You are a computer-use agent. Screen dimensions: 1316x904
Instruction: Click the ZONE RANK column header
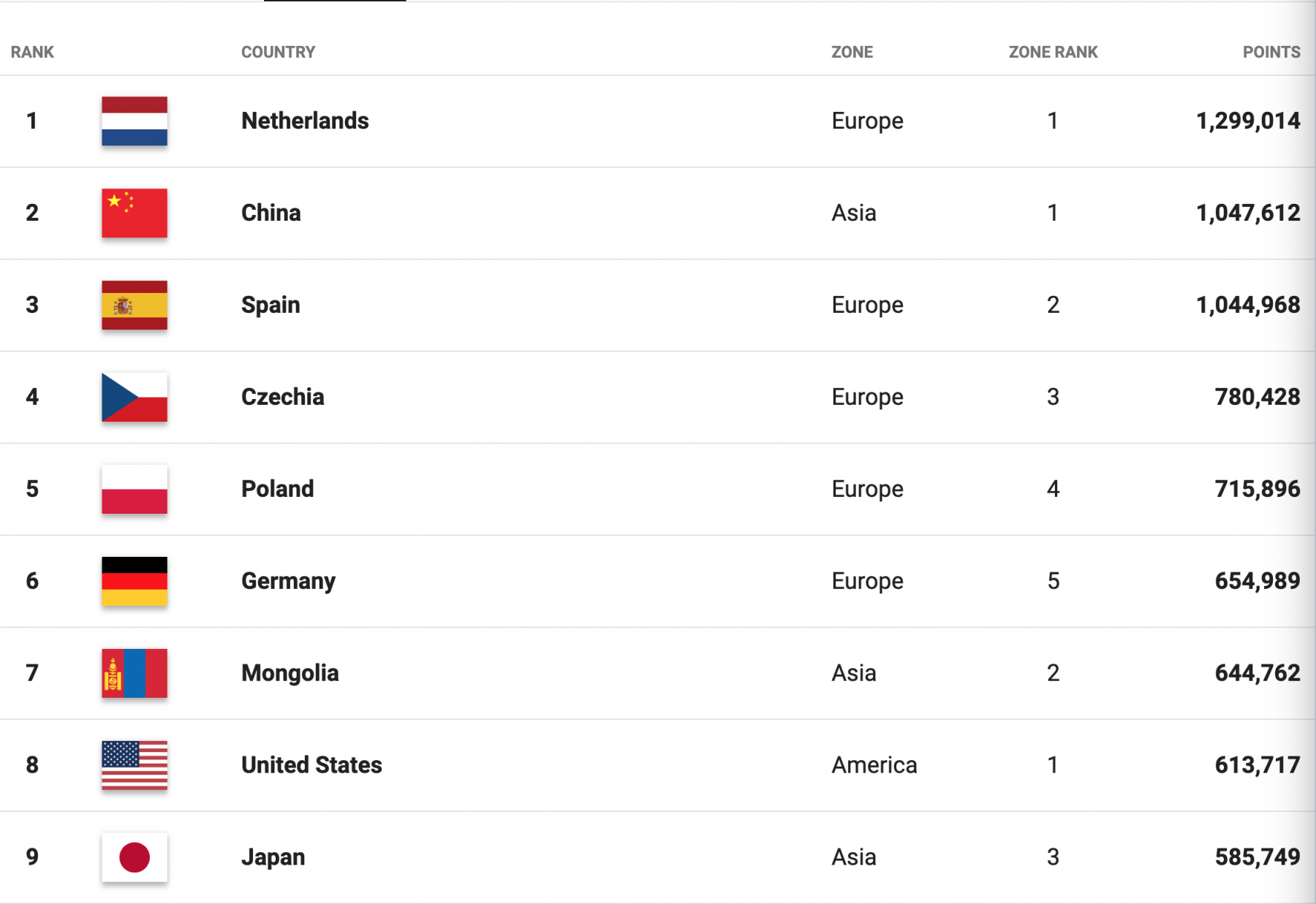click(x=1054, y=52)
